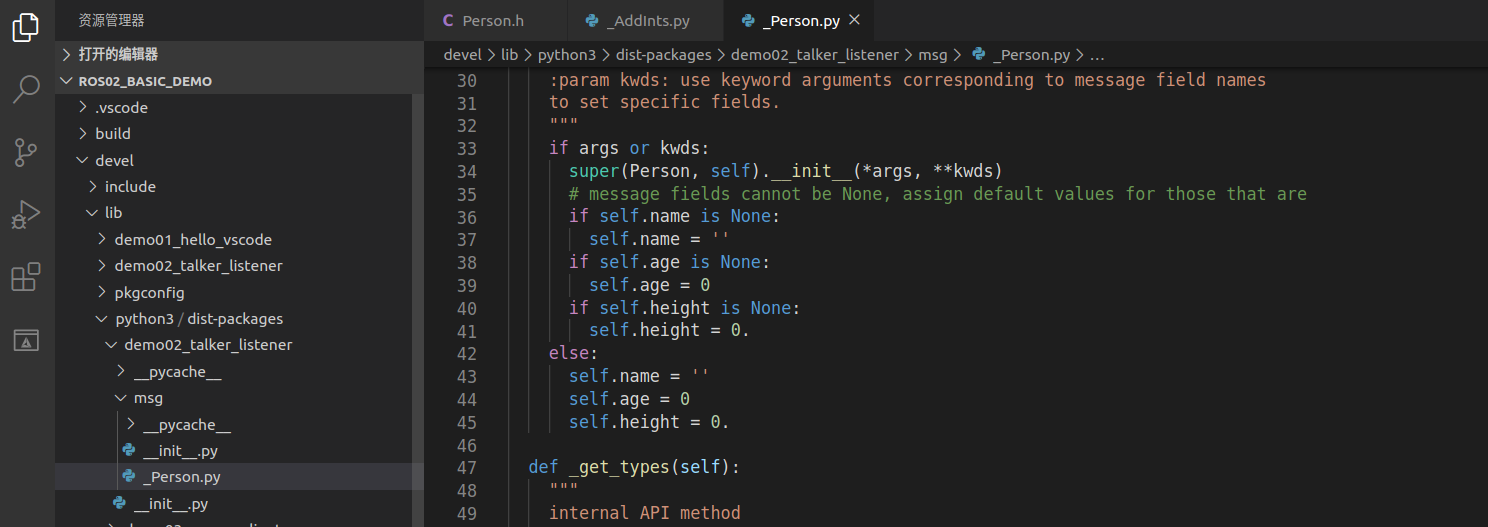Expand the 打开的编辑器 section
This screenshot has width=1488, height=527.
click(118, 54)
